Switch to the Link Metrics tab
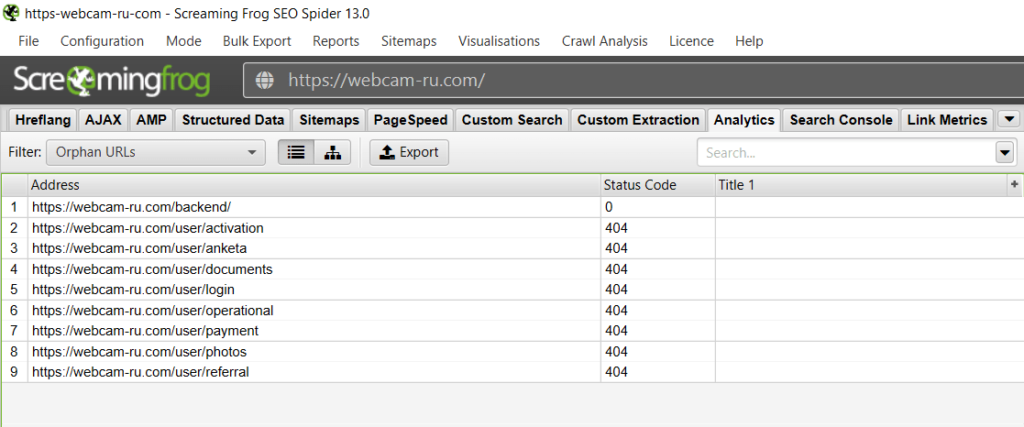The image size is (1024, 427). pyautogui.click(x=947, y=120)
